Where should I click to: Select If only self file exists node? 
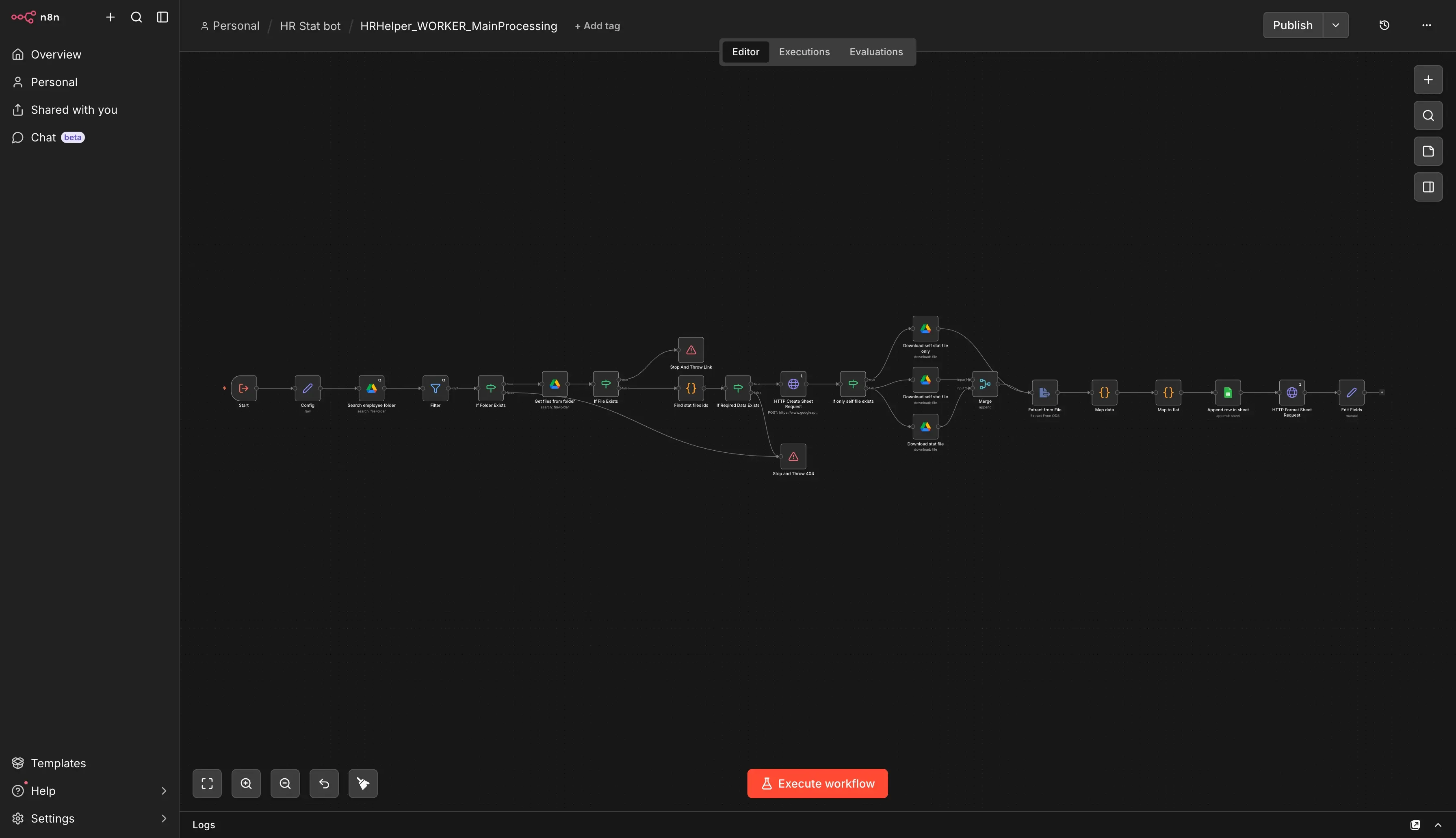853,384
